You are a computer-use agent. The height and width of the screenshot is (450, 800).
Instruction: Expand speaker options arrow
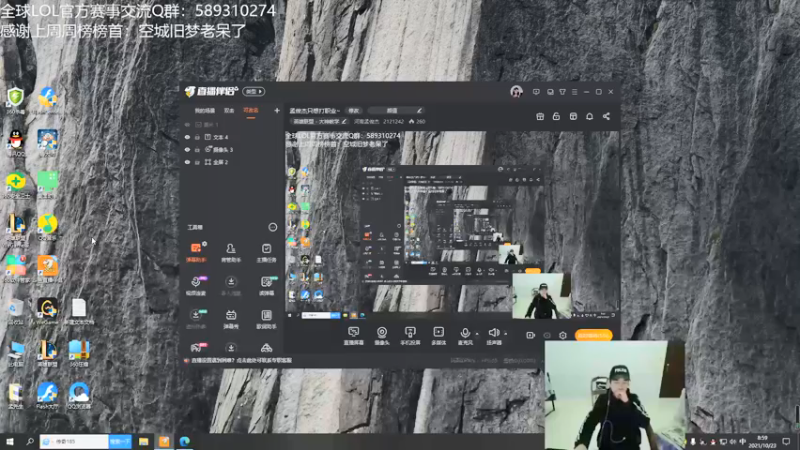(x=506, y=334)
